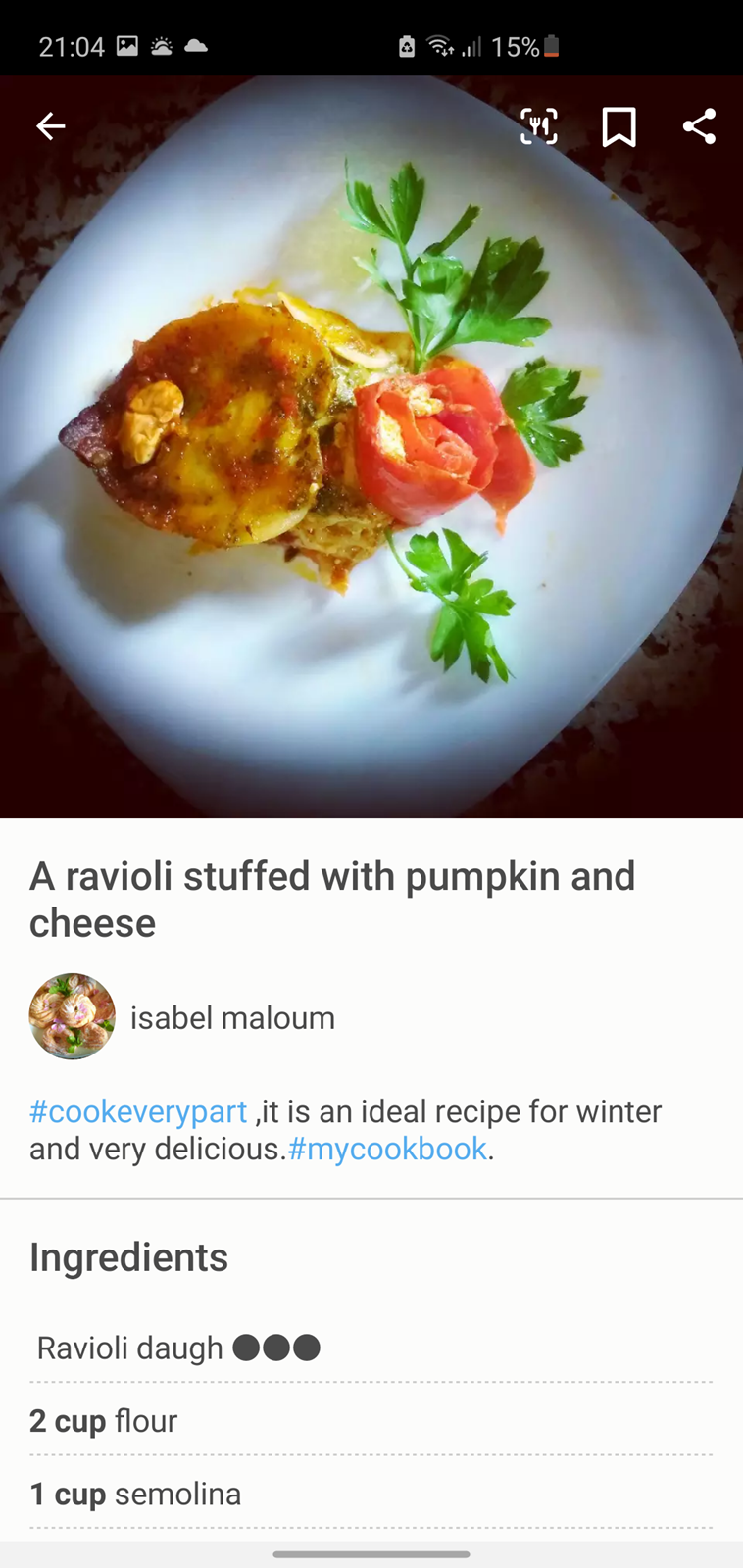The width and height of the screenshot is (743, 1568).
Task: Tap the battery indicator in status bar
Action: pos(552,46)
